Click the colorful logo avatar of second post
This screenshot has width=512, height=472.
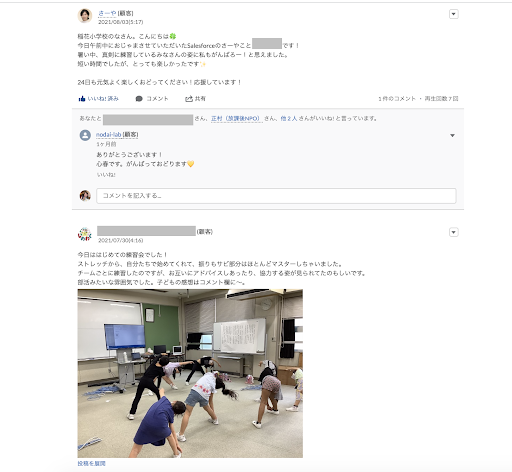(85, 234)
